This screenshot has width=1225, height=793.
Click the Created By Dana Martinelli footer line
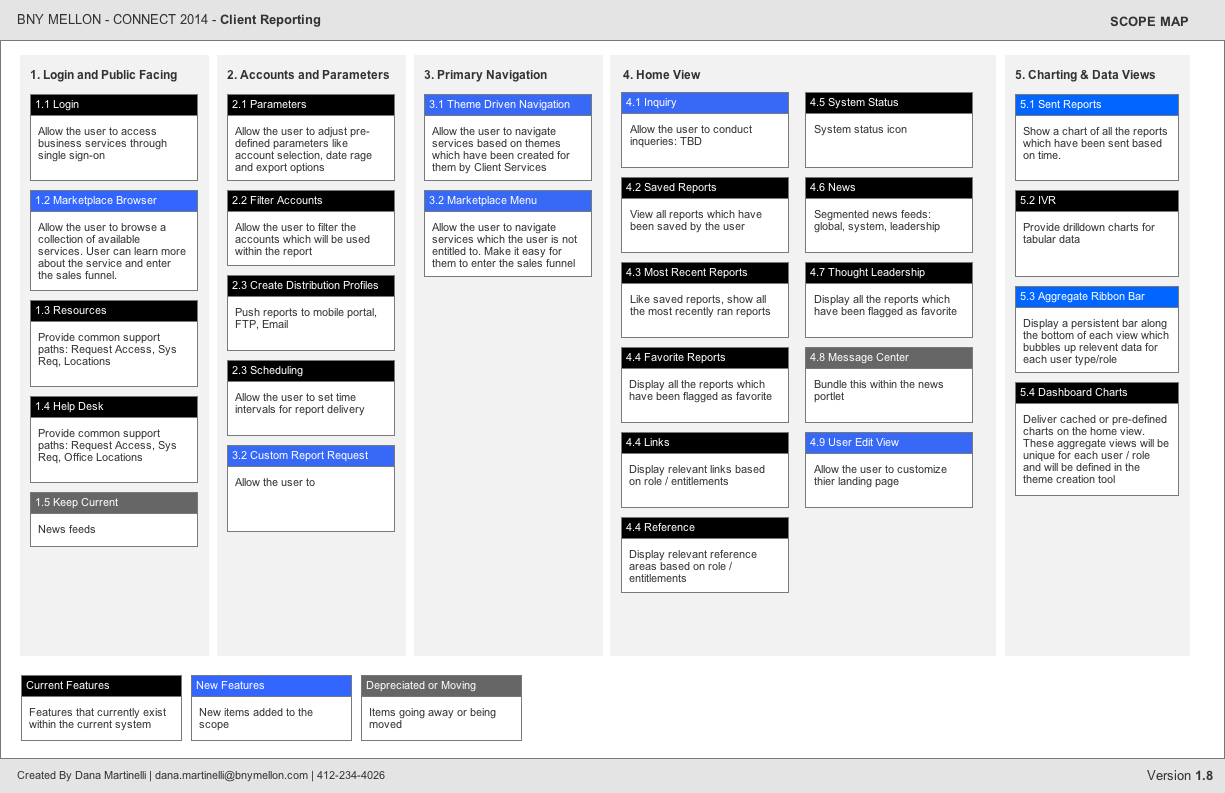(x=201, y=776)
